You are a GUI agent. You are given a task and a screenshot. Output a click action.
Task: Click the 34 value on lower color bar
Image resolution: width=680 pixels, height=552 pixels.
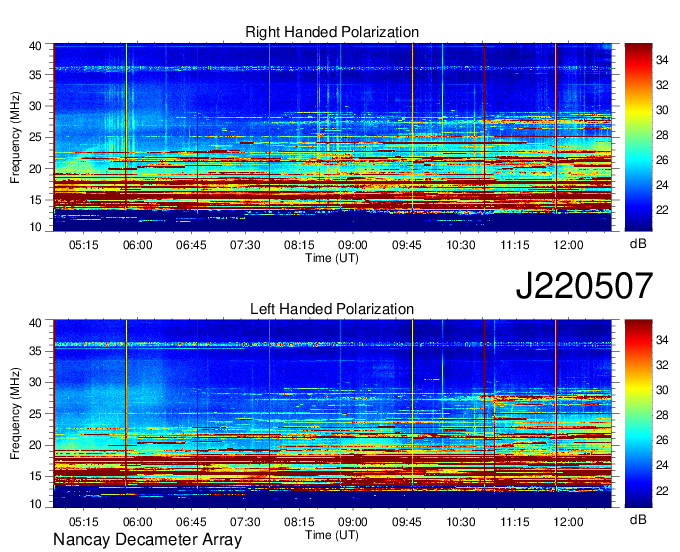click(x=662, y=340)
